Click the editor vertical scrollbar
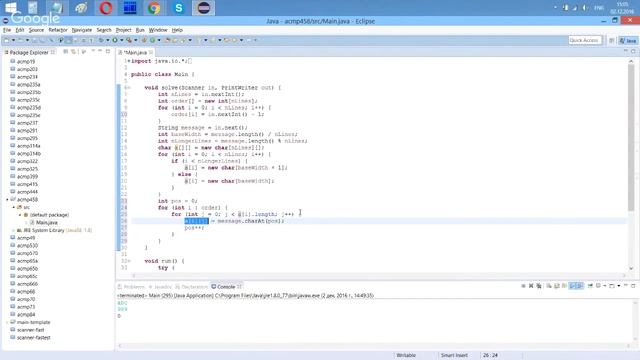Viewport: 640px width, 360px height. point(631,139)
